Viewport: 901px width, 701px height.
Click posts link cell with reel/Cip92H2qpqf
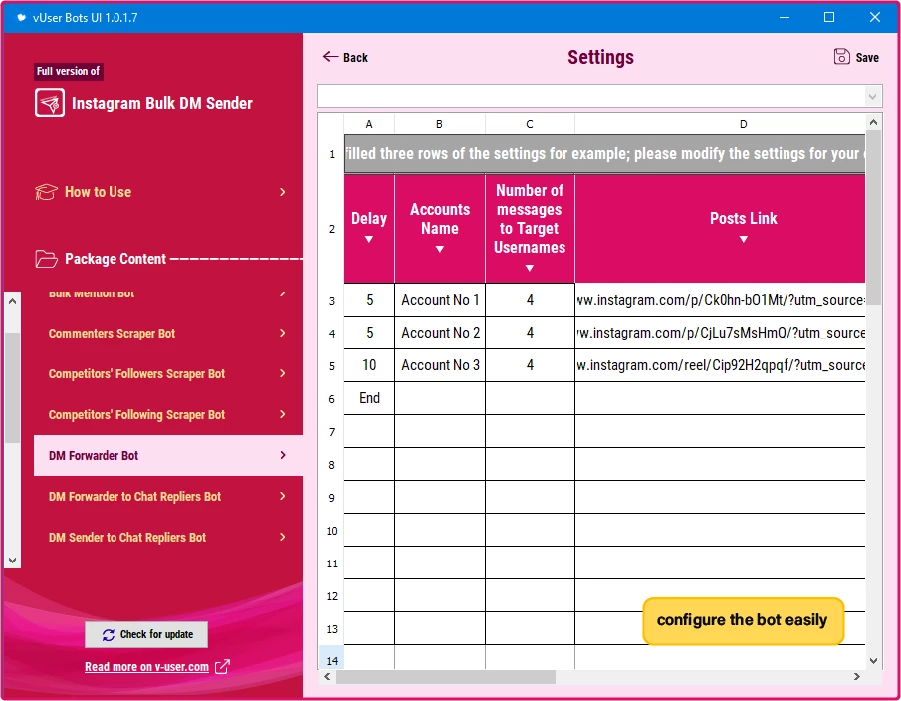[720, 365]
